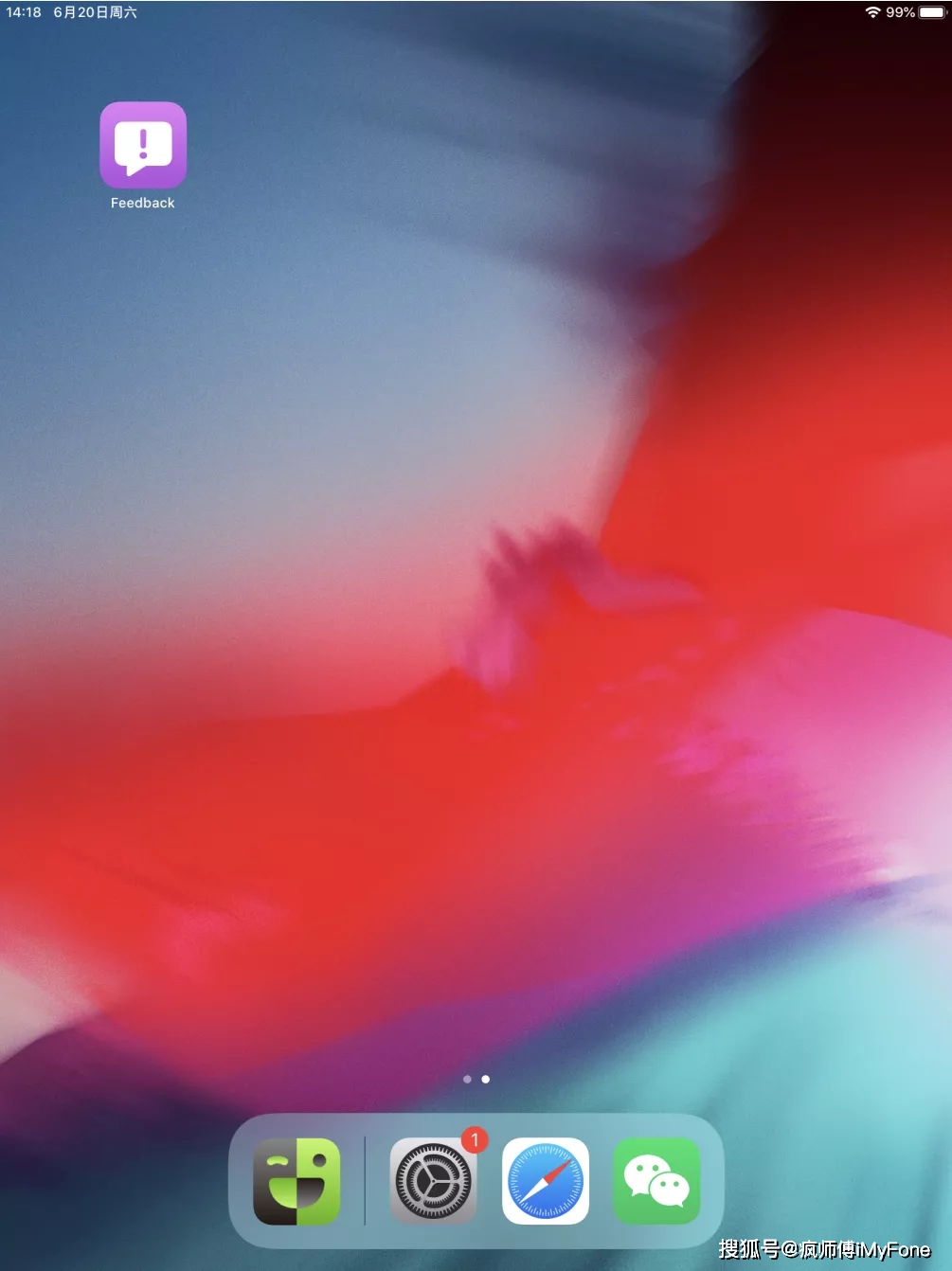Switch to the first home screen page dot

click(467, 1079)
